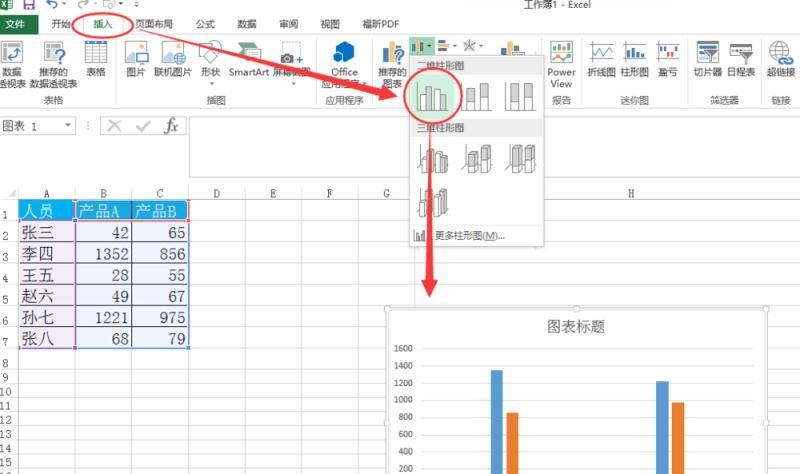Select cell containing 张三
The image size is (800, 474).
(47, 232)
